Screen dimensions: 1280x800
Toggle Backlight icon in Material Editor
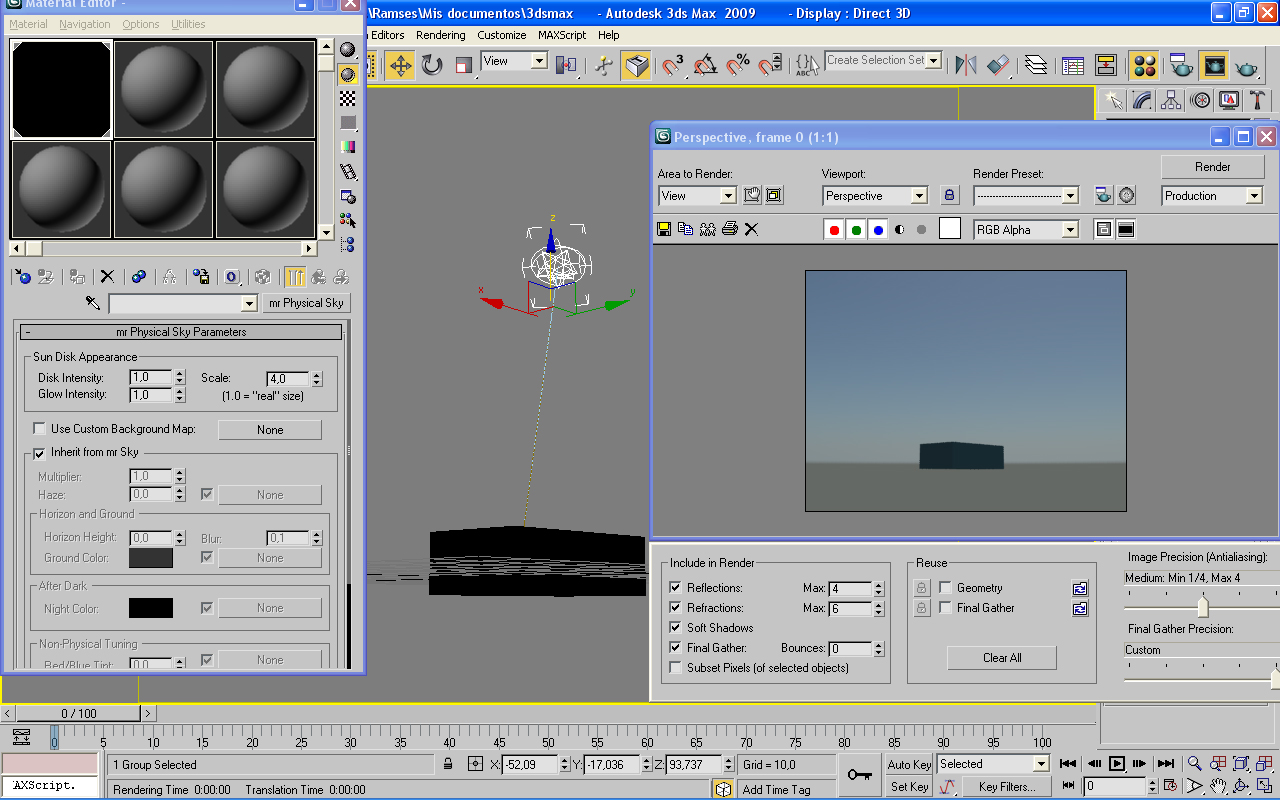348,75
